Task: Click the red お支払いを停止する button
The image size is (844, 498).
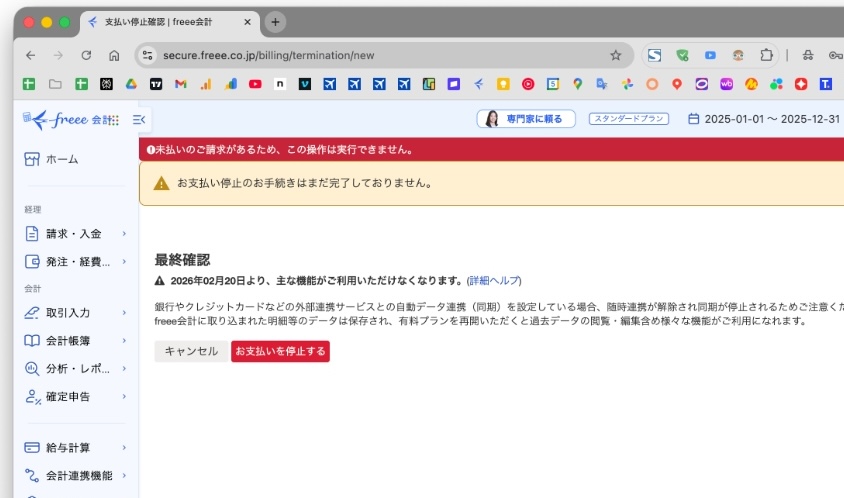Action: tap(280, 351)
